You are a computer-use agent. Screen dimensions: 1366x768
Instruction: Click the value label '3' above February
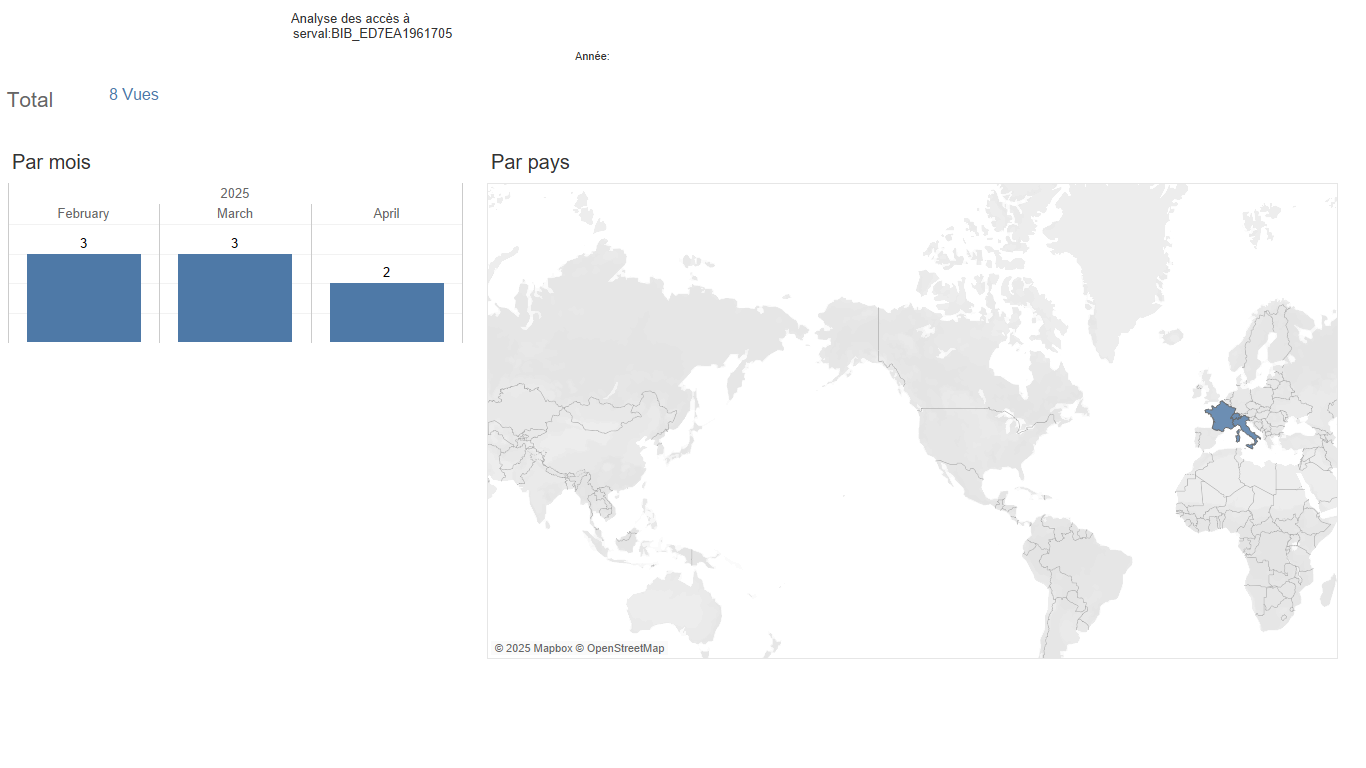(x=84, y=244)
